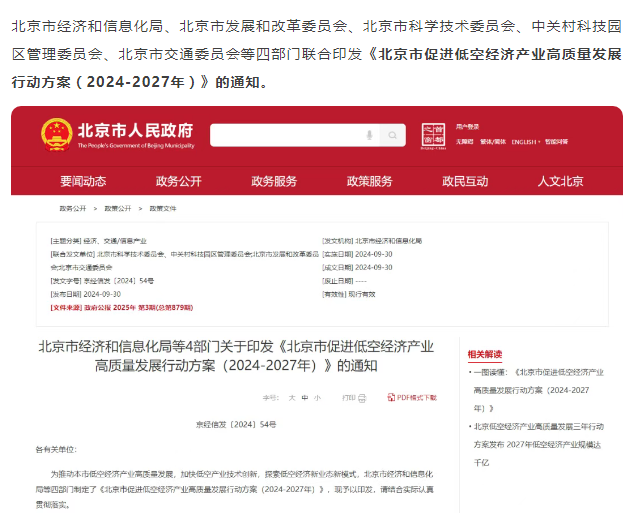
Task: Expand the ENGLISH language dropdown
Action: tap(526, 142)
